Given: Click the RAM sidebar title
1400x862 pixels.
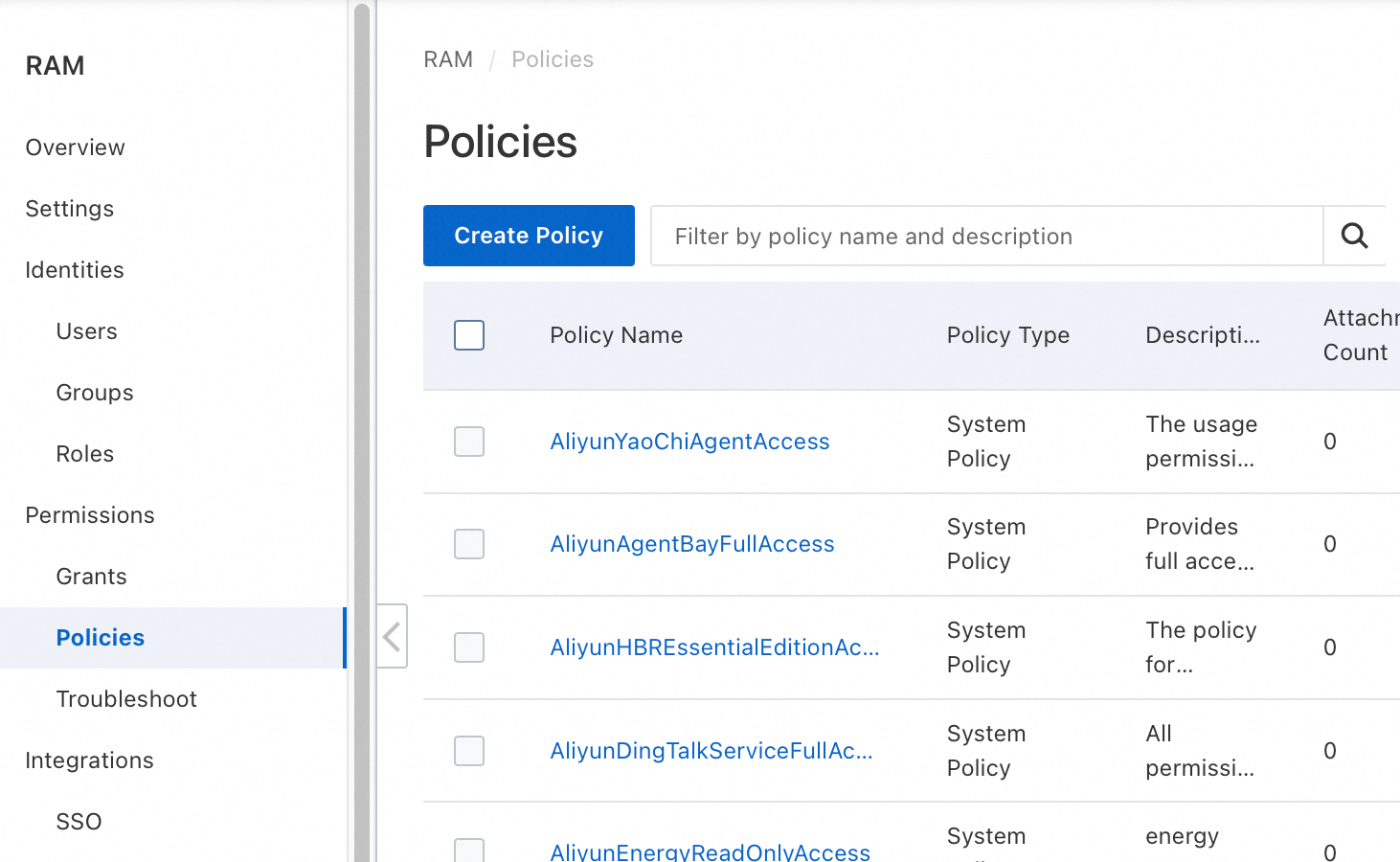Looking at the screenshot, I should (x=56, y=65).
